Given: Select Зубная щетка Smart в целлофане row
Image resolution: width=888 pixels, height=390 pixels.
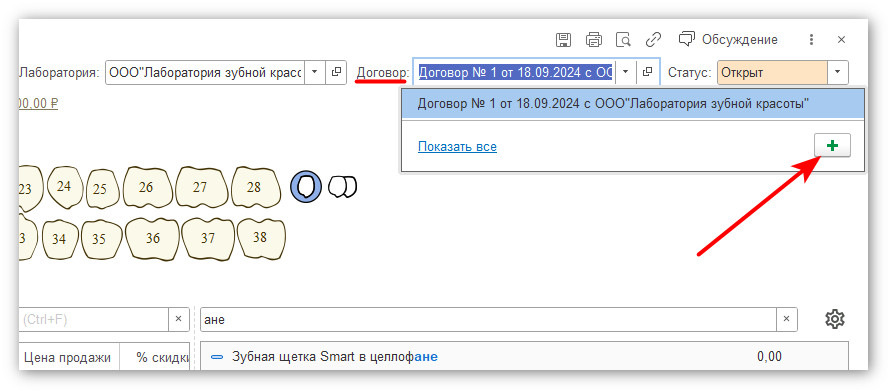Looking at the screenshot, I should [x=524, y=357].
